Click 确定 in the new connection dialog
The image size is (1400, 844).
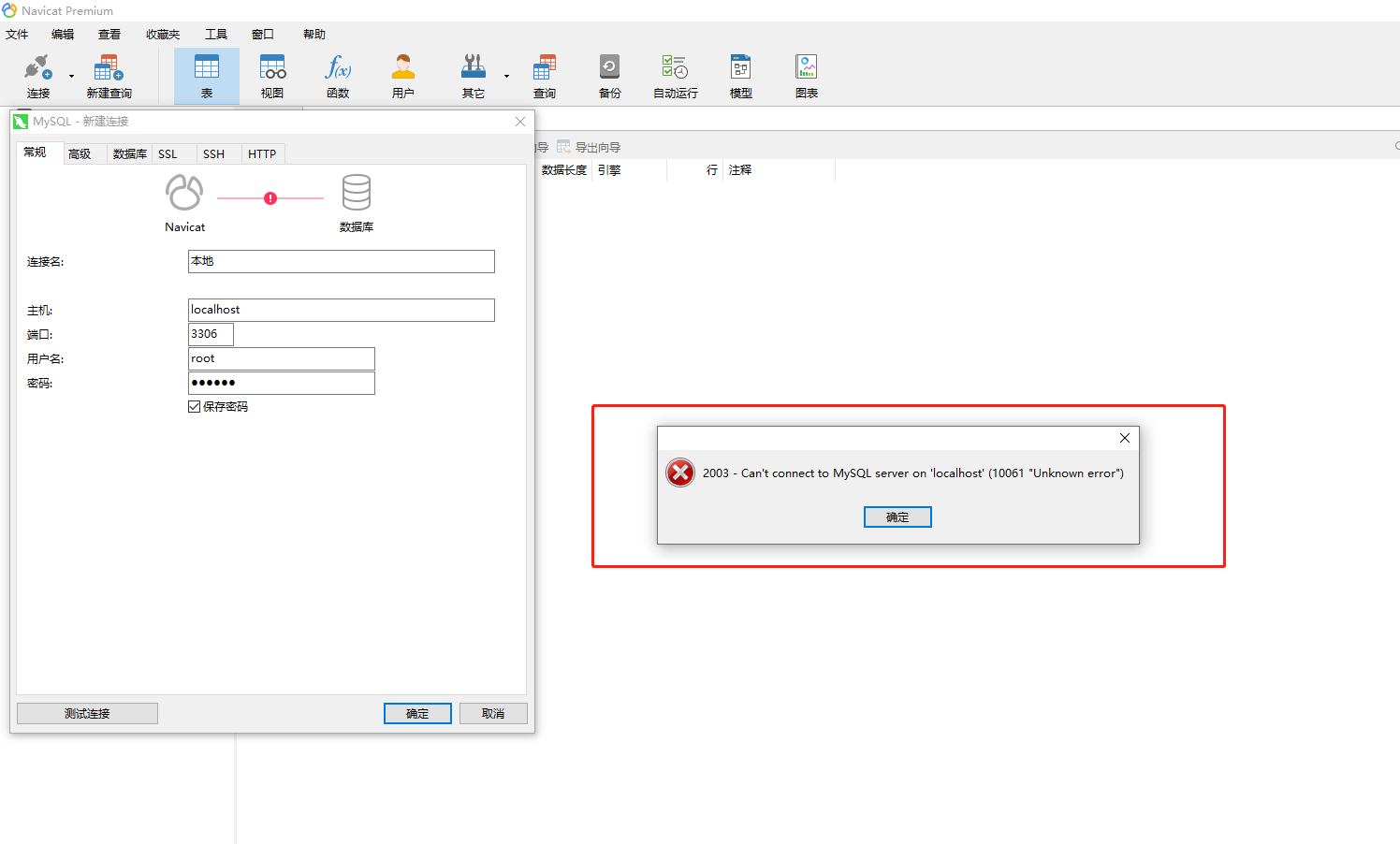(417, 714)
